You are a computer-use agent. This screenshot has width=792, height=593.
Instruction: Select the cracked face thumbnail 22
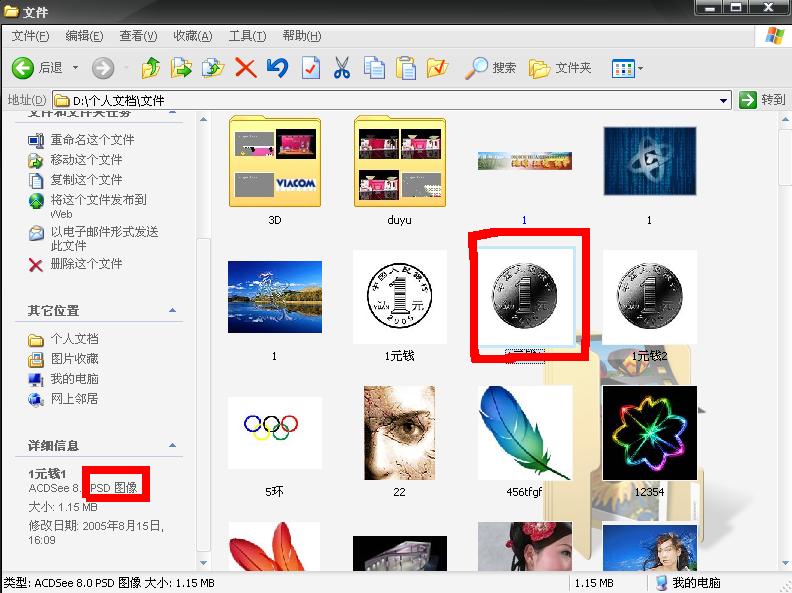pyautogui.click(x=400, y=433)
